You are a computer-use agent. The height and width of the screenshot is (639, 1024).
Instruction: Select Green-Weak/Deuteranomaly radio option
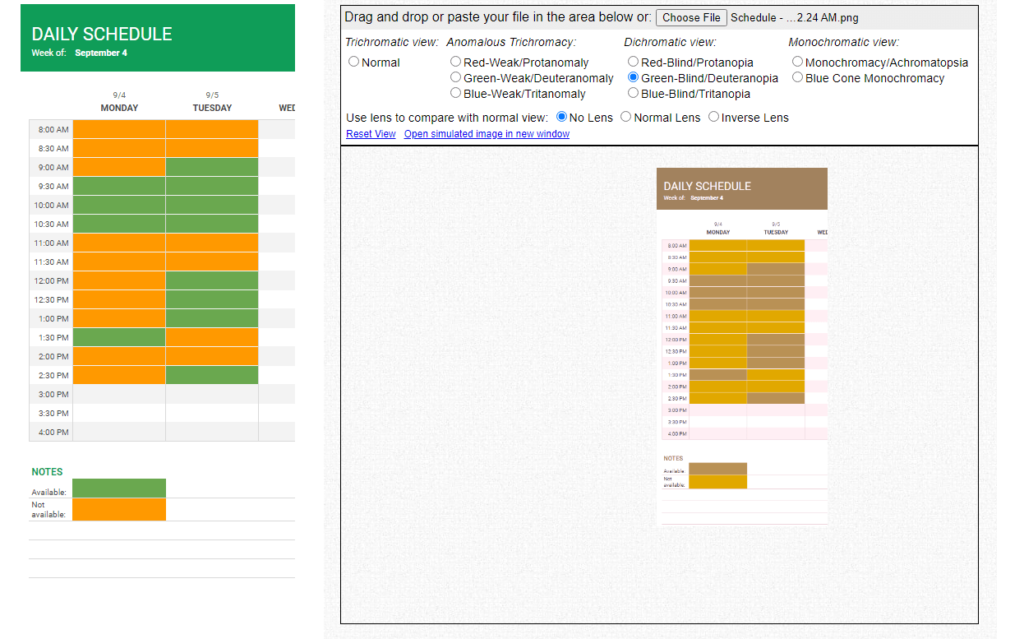point(456,78)
